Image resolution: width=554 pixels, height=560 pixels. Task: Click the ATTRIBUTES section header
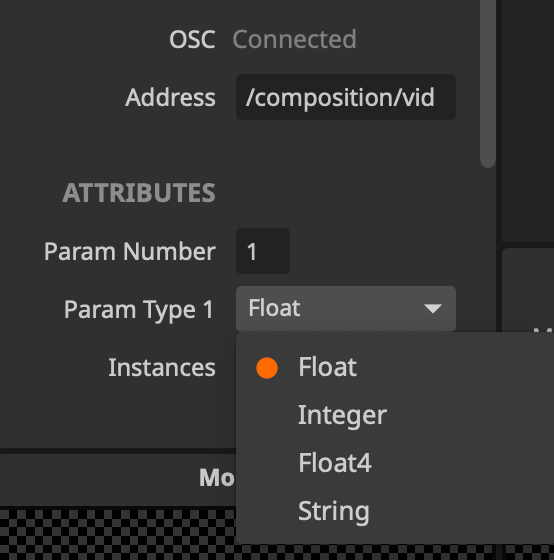click(139, 193)
